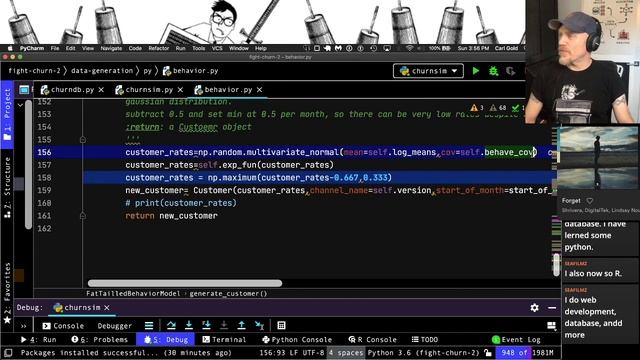The image size is (640, 360).
Task: Toggle the Project tool window sidebar button
Action: pos(7,114)
